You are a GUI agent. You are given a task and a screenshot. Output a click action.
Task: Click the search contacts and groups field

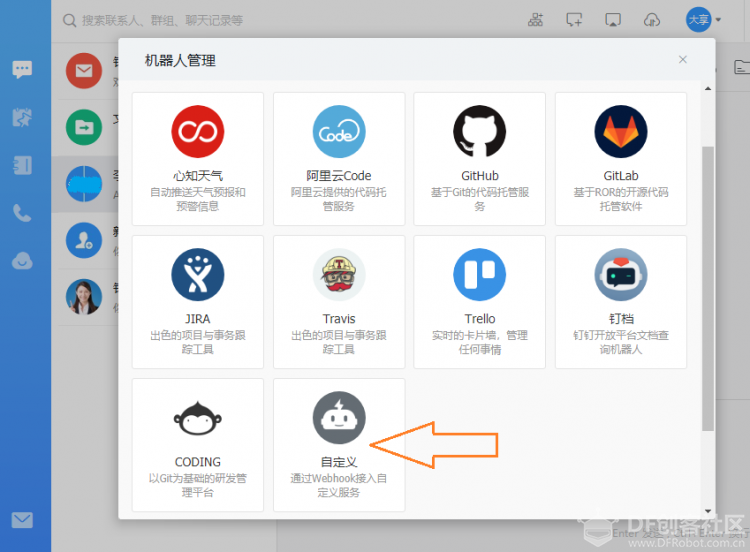click(163, 21)
